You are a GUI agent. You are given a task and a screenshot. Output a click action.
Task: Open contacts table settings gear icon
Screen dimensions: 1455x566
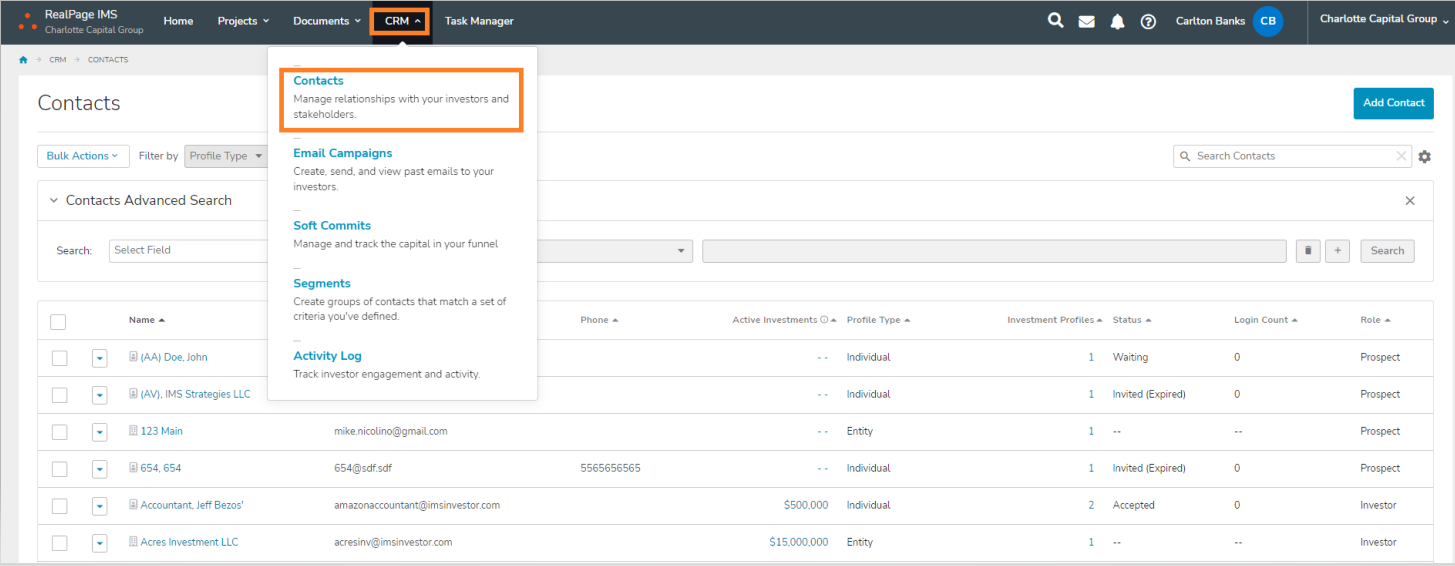pyautogui.click(x=1425, y=157)
